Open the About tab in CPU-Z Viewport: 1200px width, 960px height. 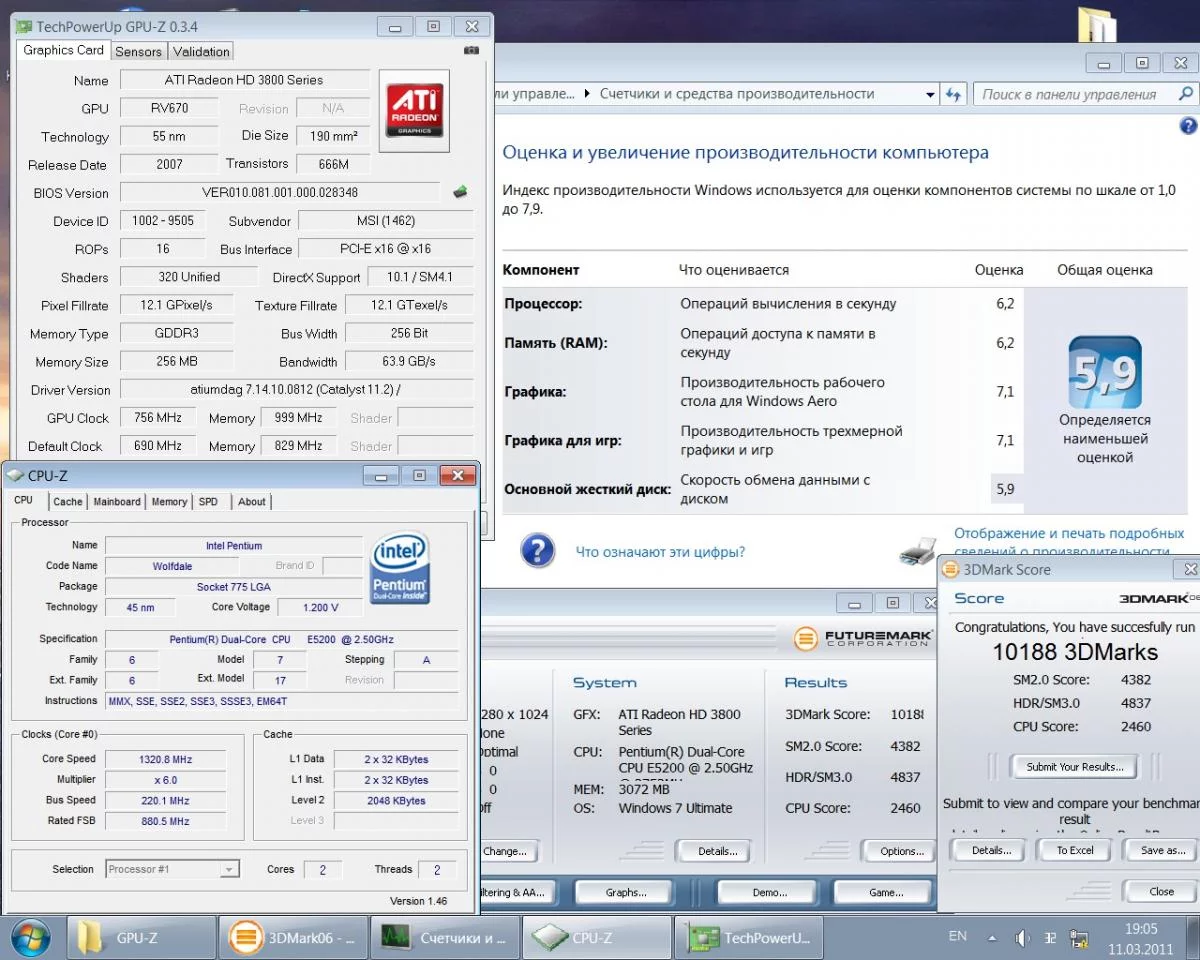coord(252,502)
